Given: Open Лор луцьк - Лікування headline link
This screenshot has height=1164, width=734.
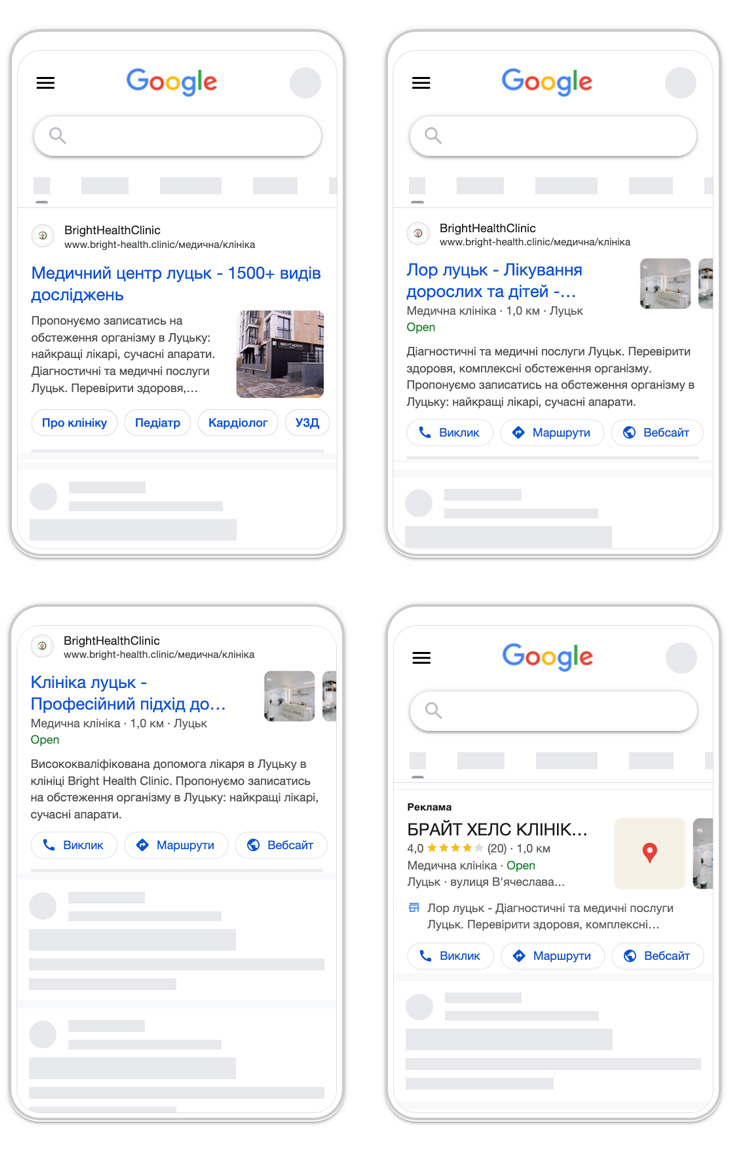Looking at the screenshot, I should point(494,280).
